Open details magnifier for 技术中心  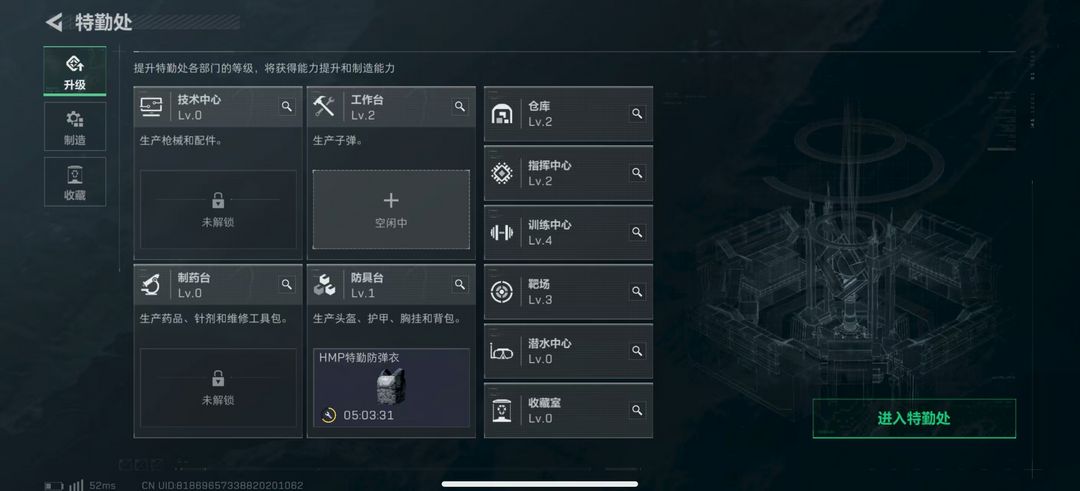(x=287, y=106)
